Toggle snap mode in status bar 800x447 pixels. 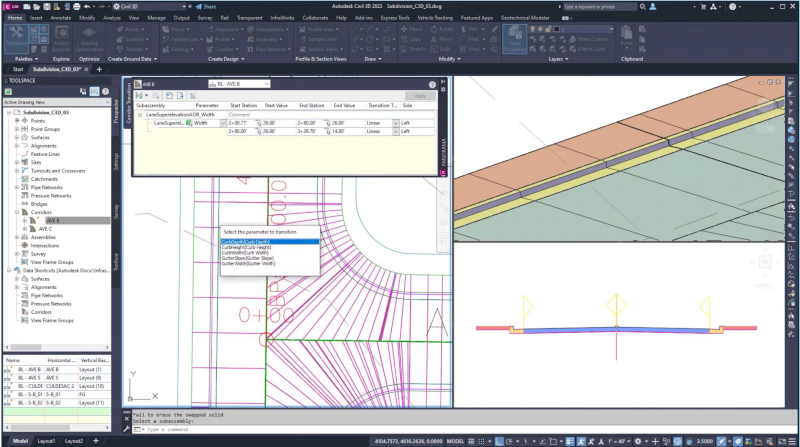tap(482, 441)
